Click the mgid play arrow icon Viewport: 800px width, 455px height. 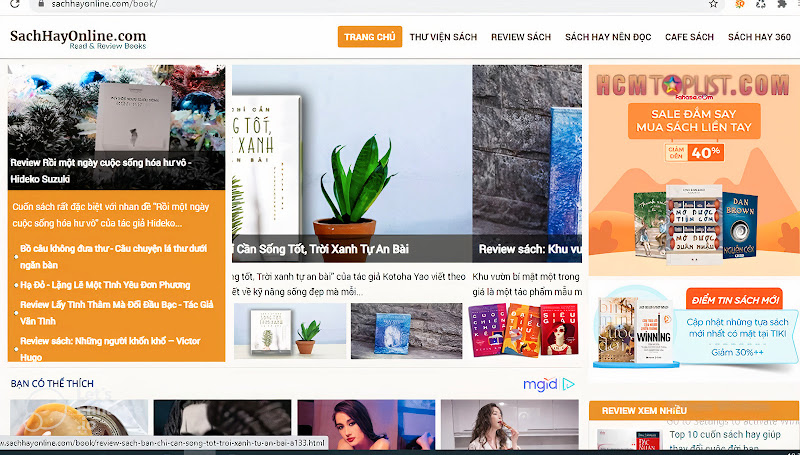[x=568, y=384]
